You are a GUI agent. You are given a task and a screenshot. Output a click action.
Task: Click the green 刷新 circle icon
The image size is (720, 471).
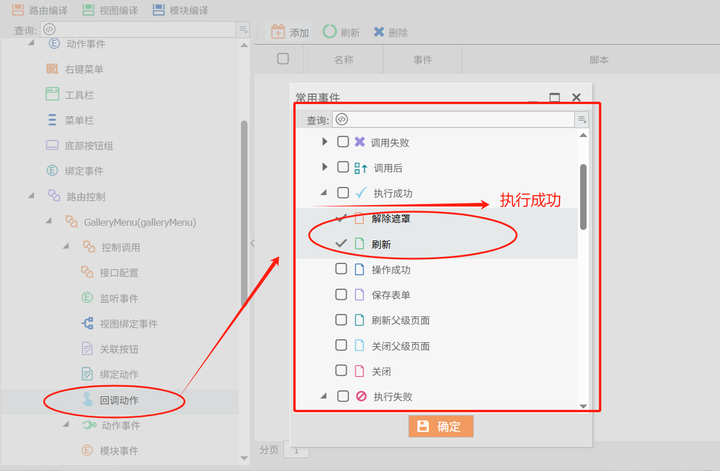coord(330,32)
